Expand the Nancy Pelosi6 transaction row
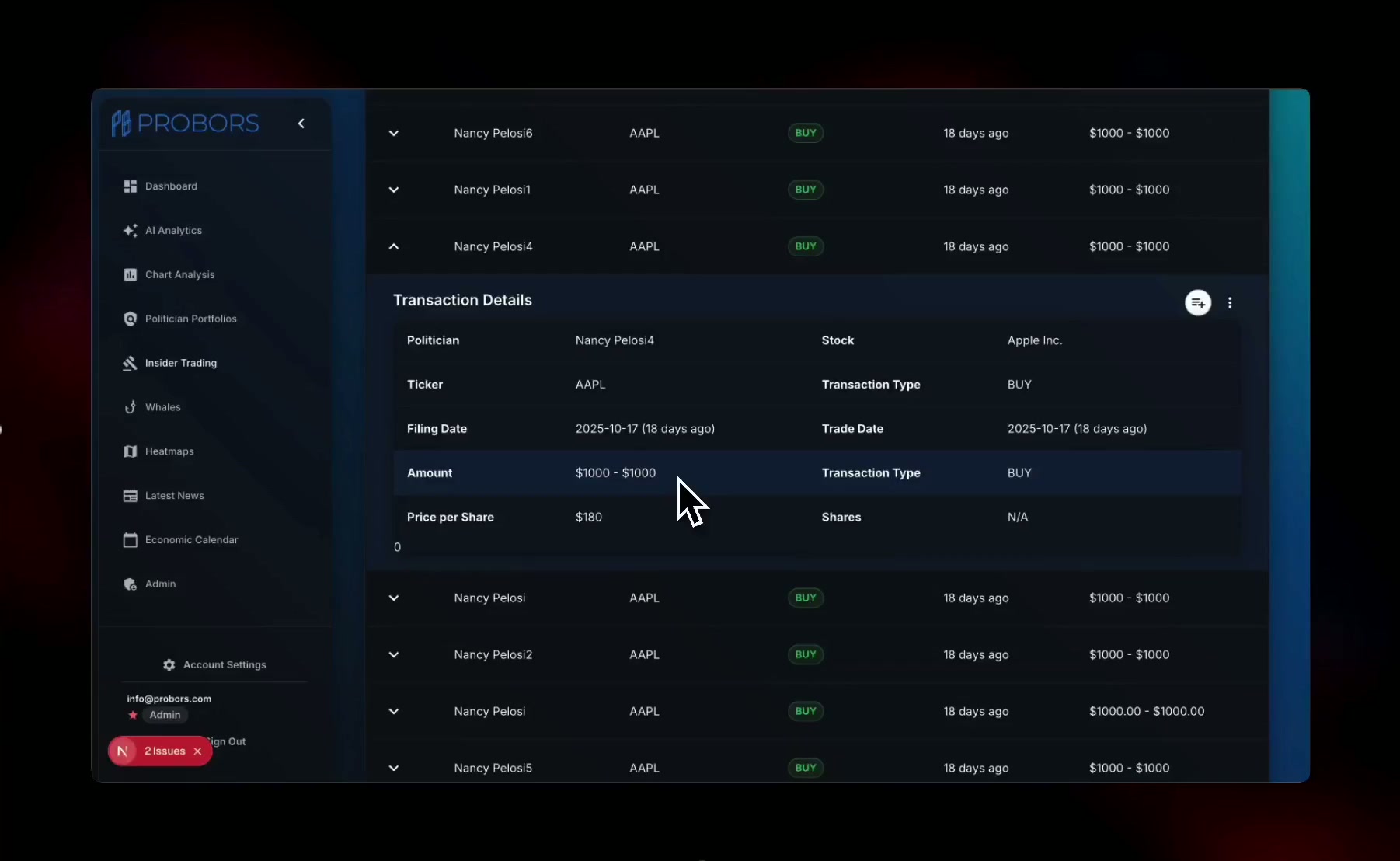Viewport: 1400px width, 861px height. click(394, 134)
